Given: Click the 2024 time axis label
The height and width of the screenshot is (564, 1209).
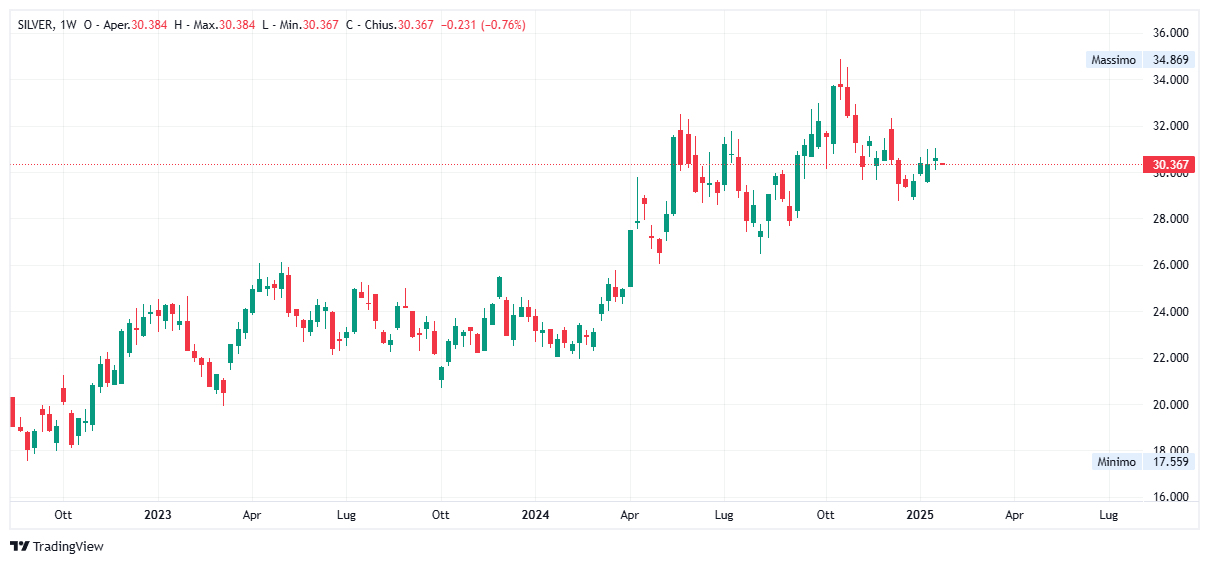Looking at the screenshot, I should pyautogui.click(x=535, y=515).
